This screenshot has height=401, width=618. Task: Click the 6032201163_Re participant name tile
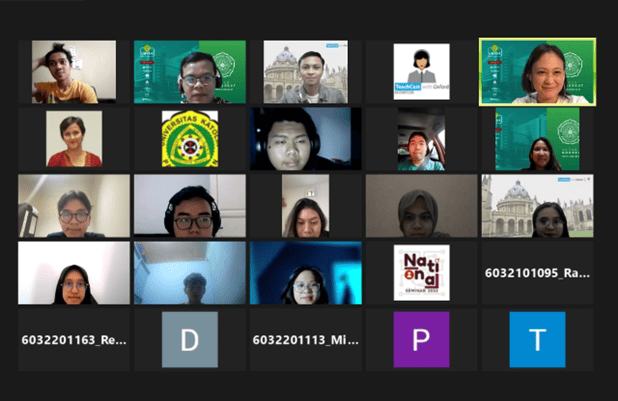[74, 339]
